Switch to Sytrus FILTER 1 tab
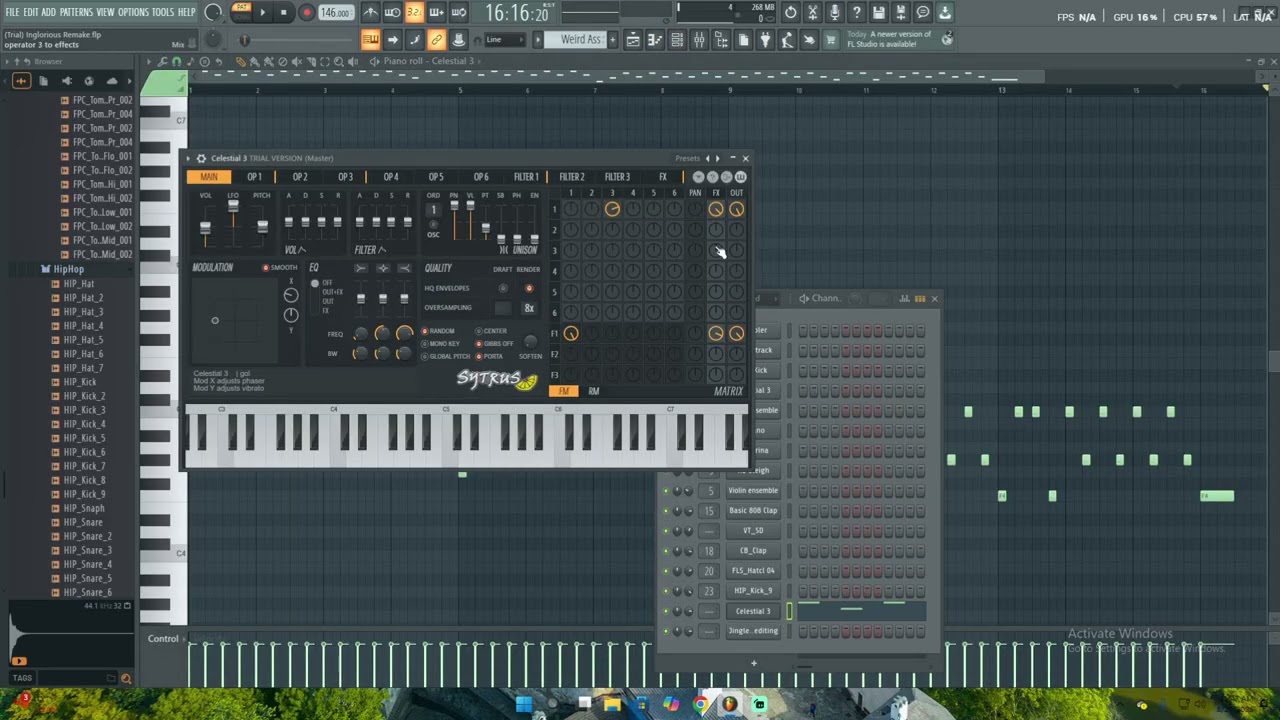This screenshot has height=720, width=1280. (526, 177)
